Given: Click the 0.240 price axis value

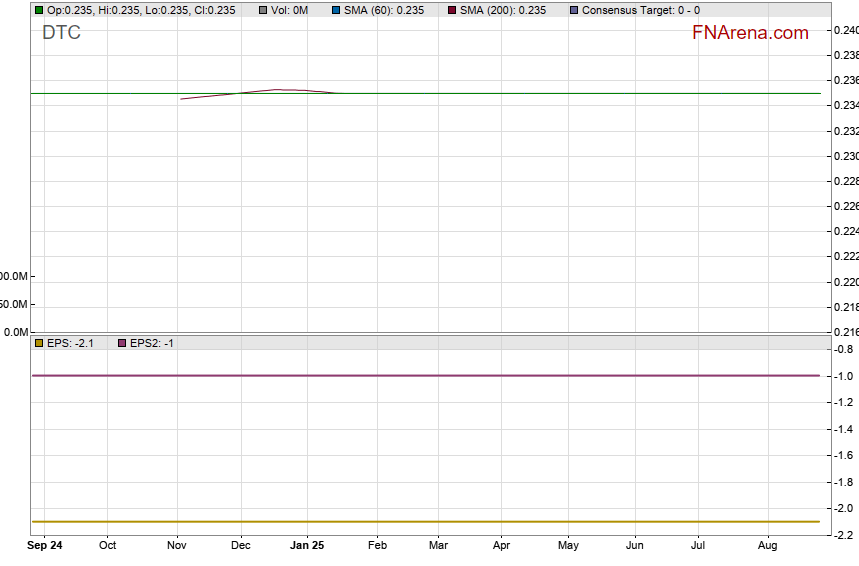Looking at the screenshot, I should 845,30.
